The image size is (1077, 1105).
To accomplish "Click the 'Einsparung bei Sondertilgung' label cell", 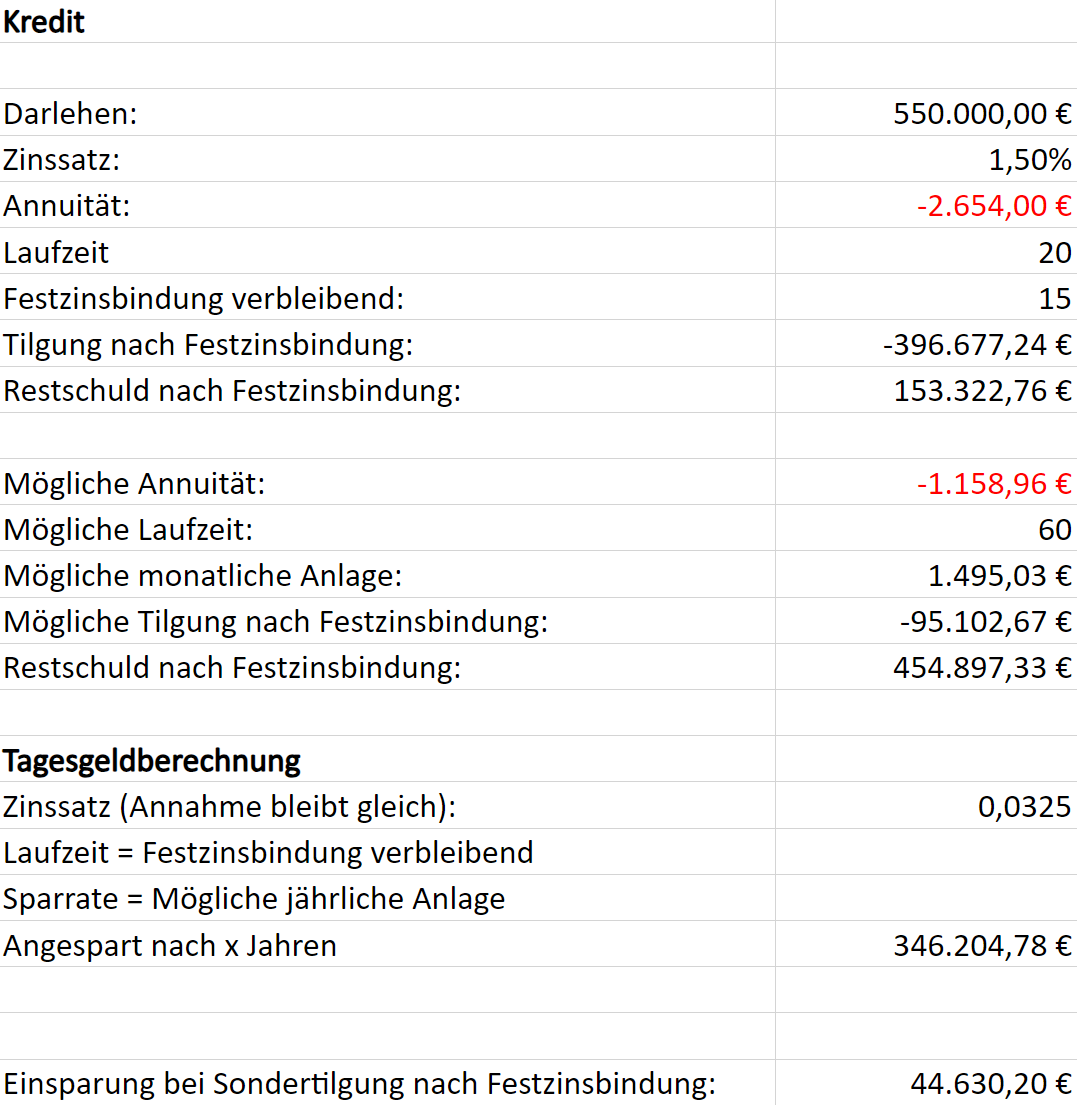I will [360, 1084].
